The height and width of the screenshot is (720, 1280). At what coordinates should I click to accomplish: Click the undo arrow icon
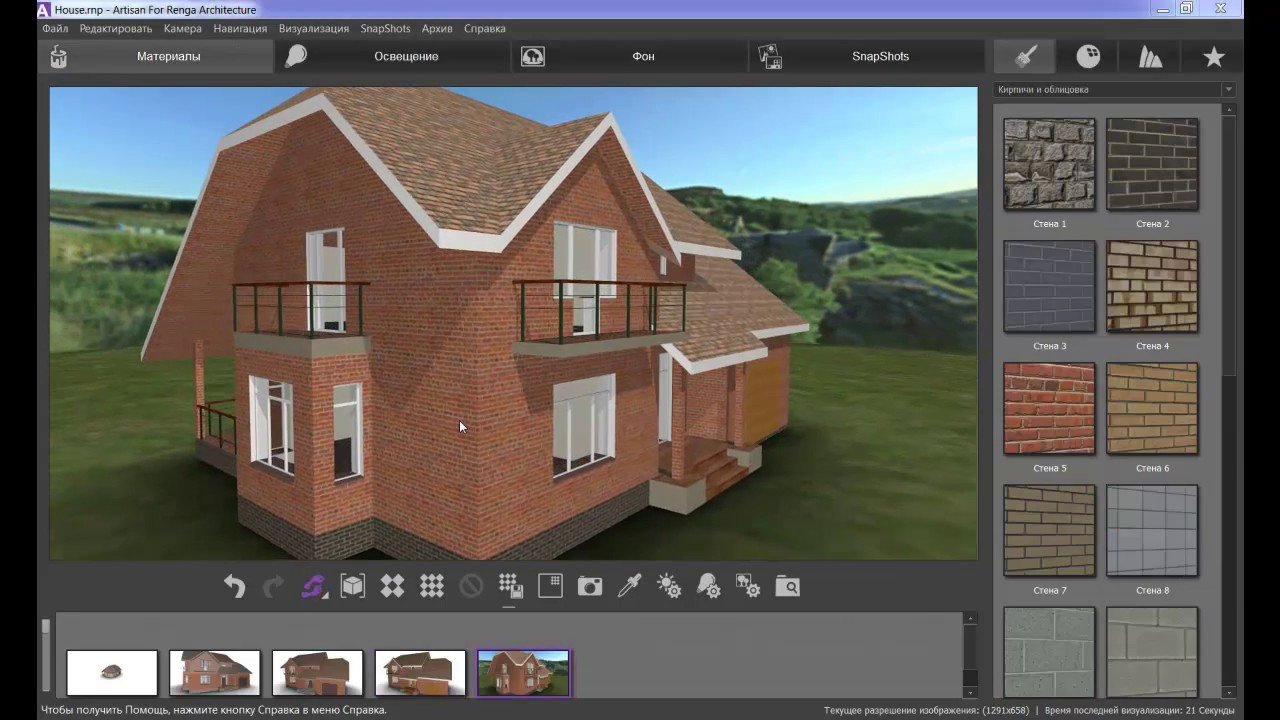(x=234, y=586)
